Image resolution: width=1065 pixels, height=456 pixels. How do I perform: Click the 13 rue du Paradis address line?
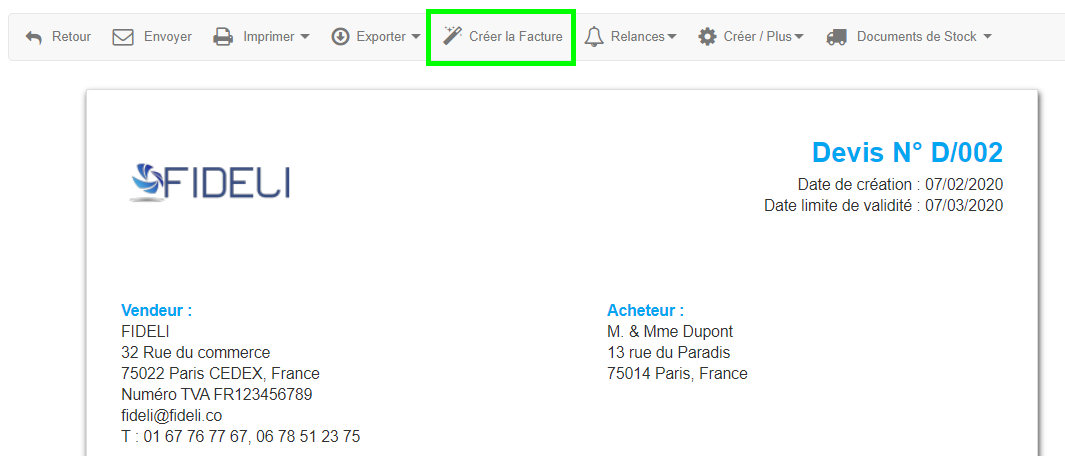click(668, 353)
